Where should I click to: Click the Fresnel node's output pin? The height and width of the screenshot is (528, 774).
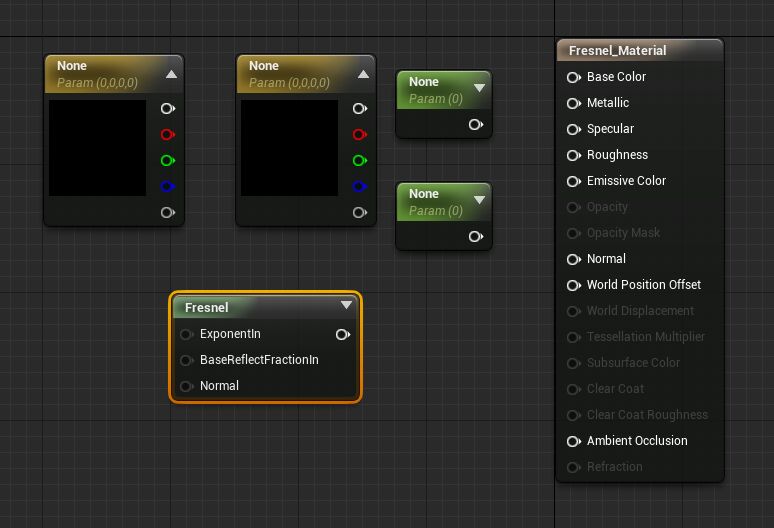[x=343, y=334]
